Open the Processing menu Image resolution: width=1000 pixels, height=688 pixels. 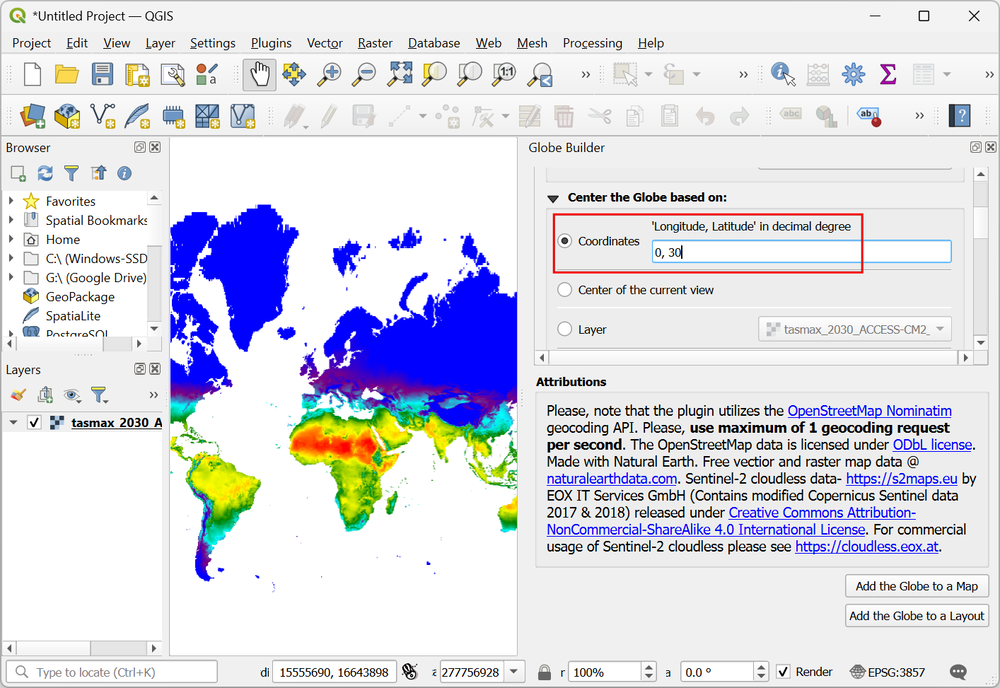tap(592, 43)
